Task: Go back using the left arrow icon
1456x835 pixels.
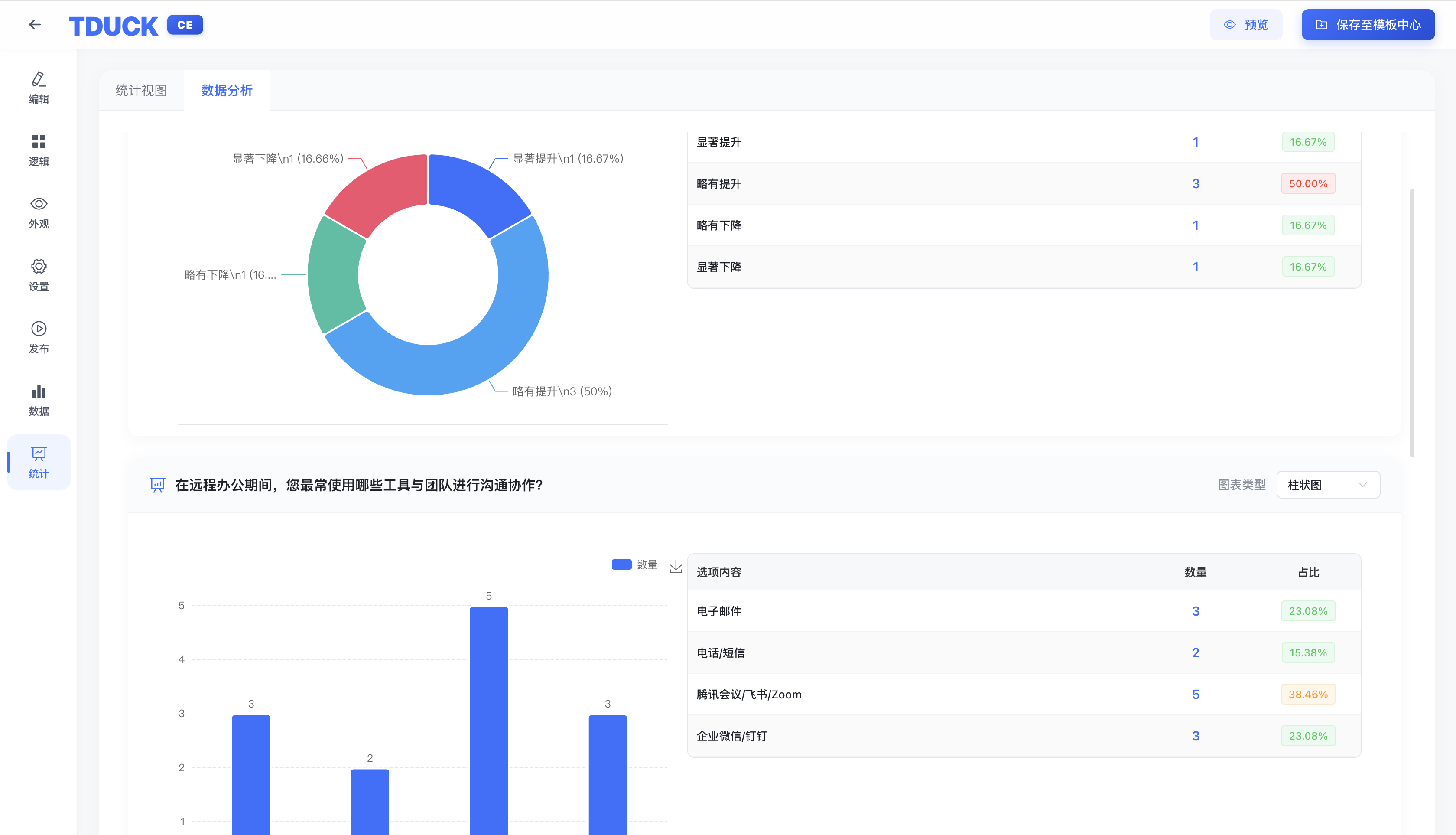Action: click(35, 25)
